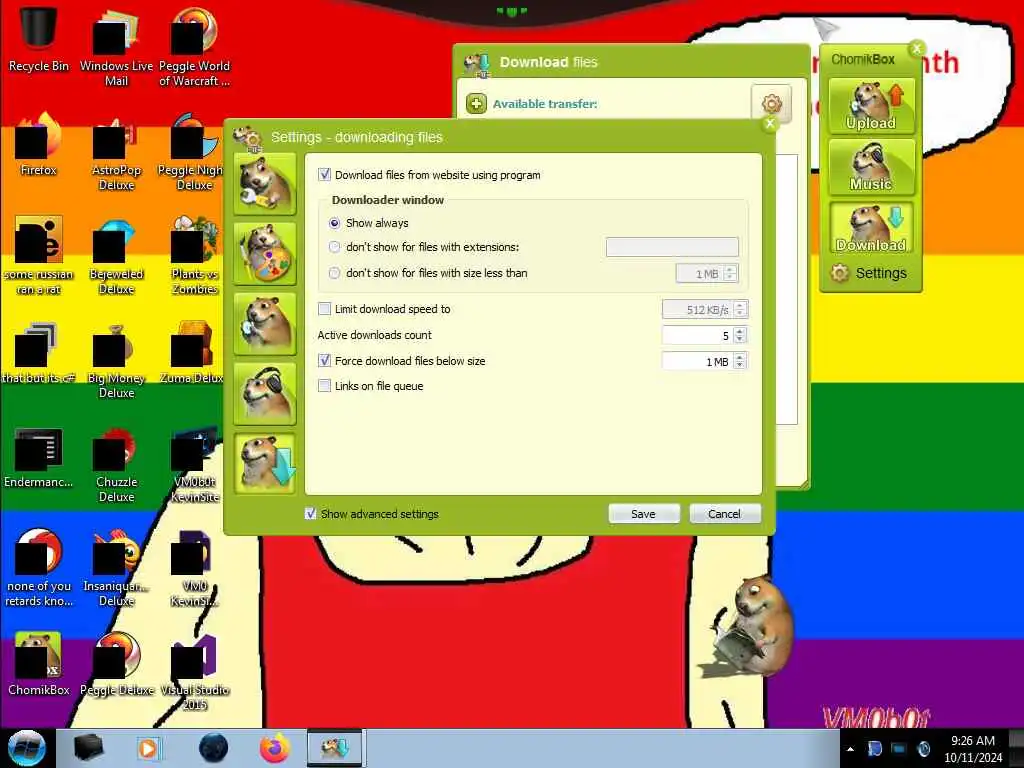Select the Show always radio option
The height and width of the screenshot is (768, 1024).
334,223
